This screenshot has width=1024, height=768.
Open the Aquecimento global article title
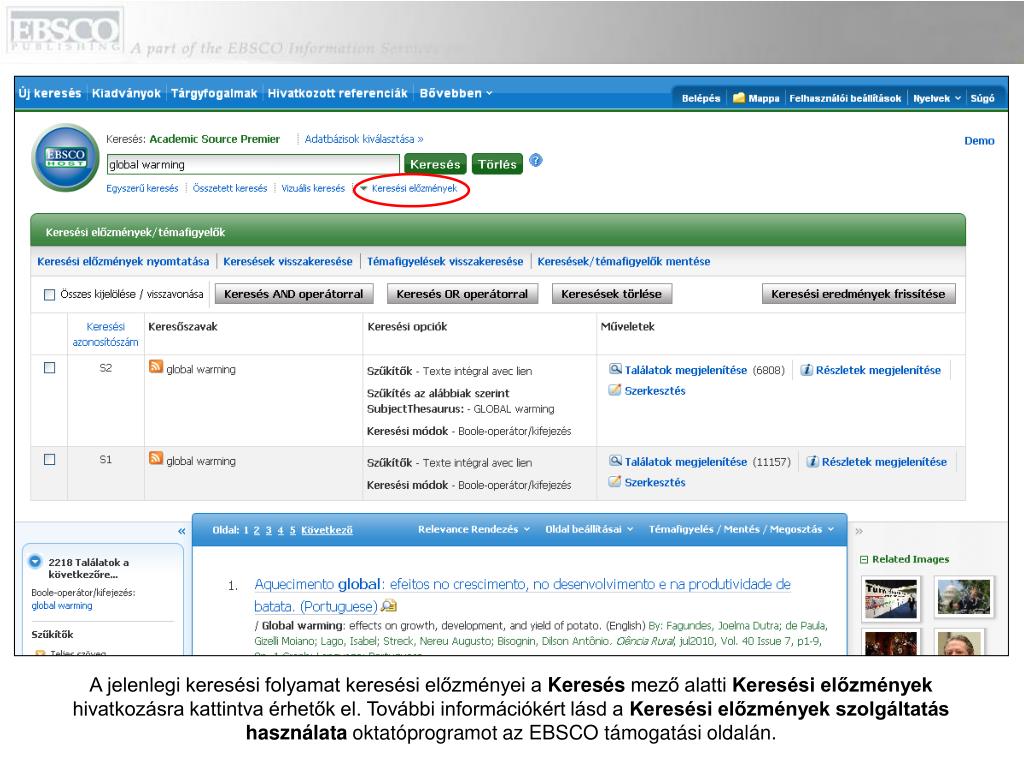[x=522, y=595]
